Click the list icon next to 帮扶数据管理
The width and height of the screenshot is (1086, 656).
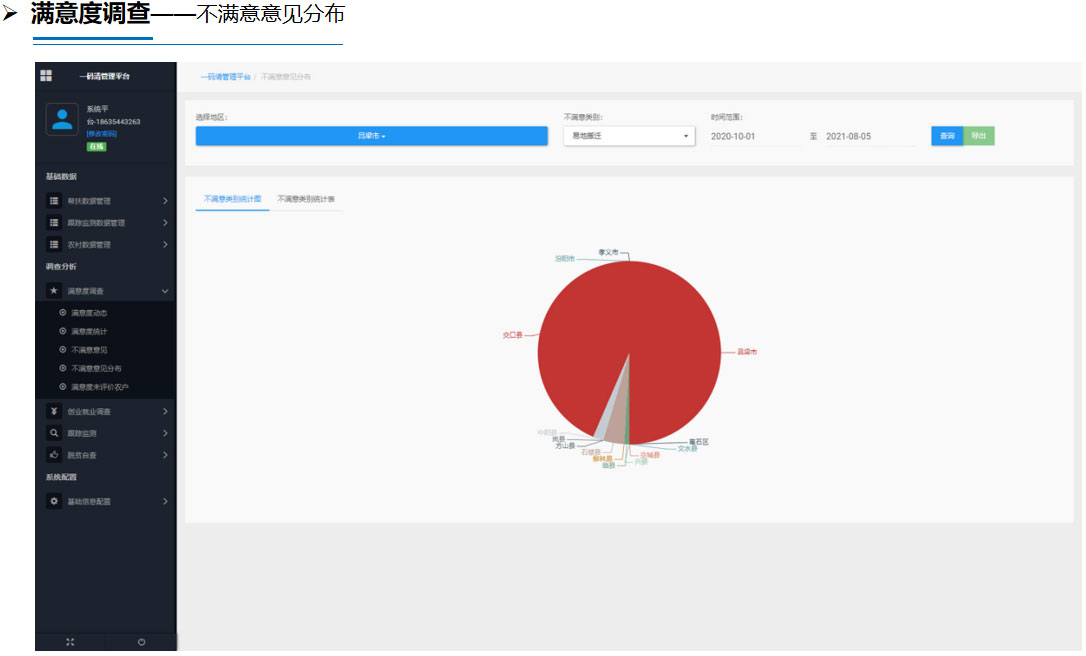(54, 201)
